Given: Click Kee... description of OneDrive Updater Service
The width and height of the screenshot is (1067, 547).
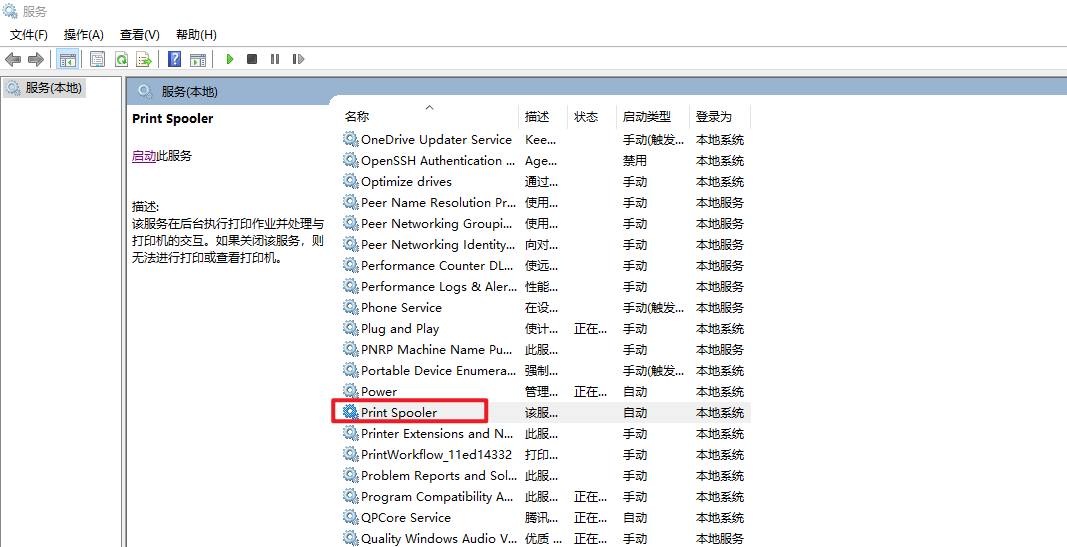Looking at the screenshot, I should tap(541, 139).
